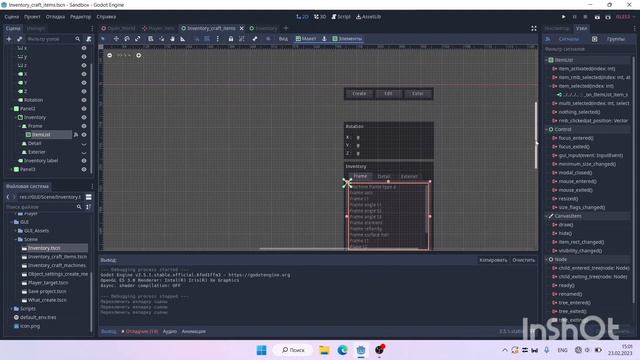Image resolution: width=640 pixels, height=360 pixels.
Task: Collapse the Panel2 node tree
Action: [11, 109]
